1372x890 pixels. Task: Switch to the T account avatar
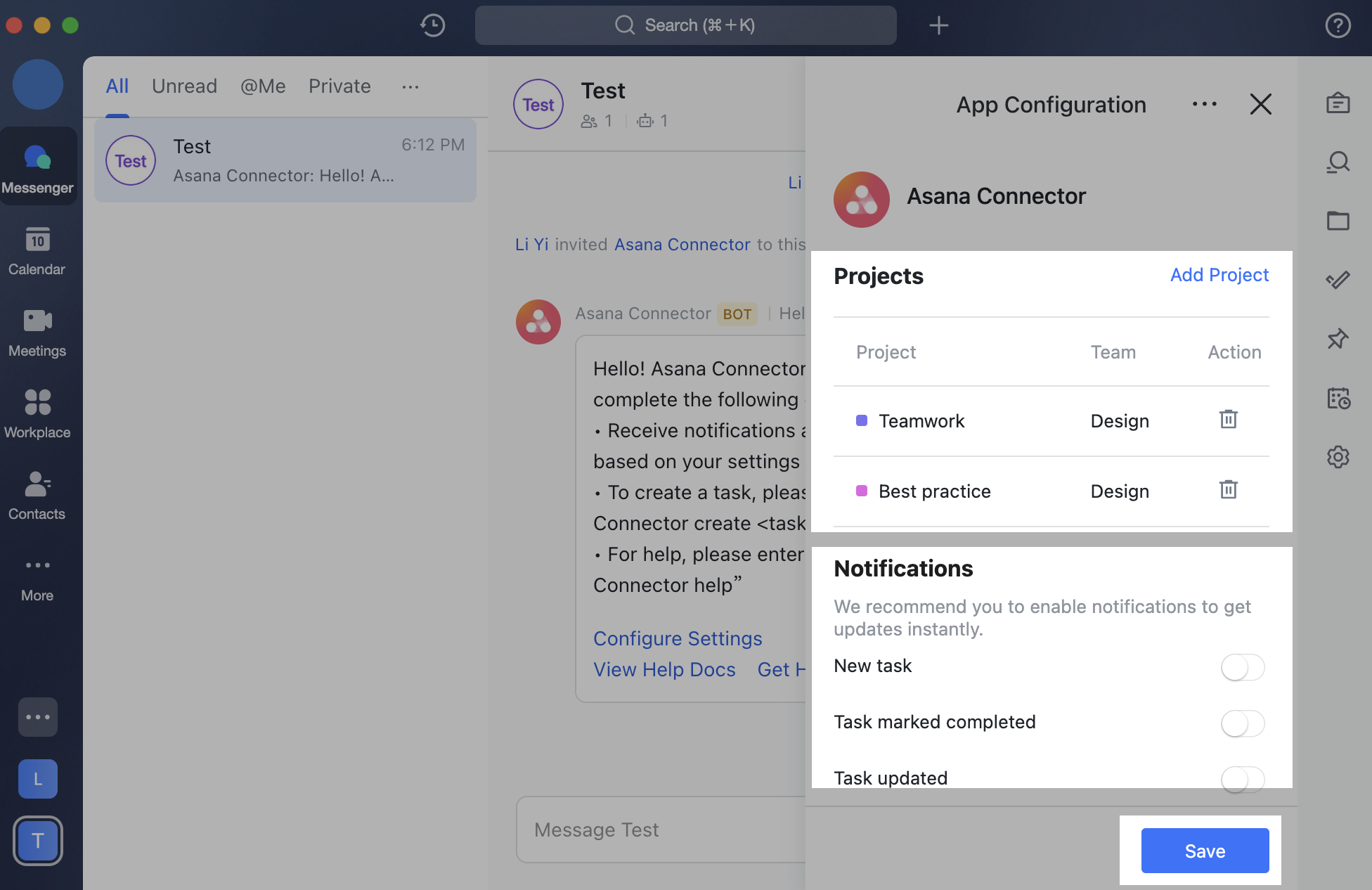(38, 841)
